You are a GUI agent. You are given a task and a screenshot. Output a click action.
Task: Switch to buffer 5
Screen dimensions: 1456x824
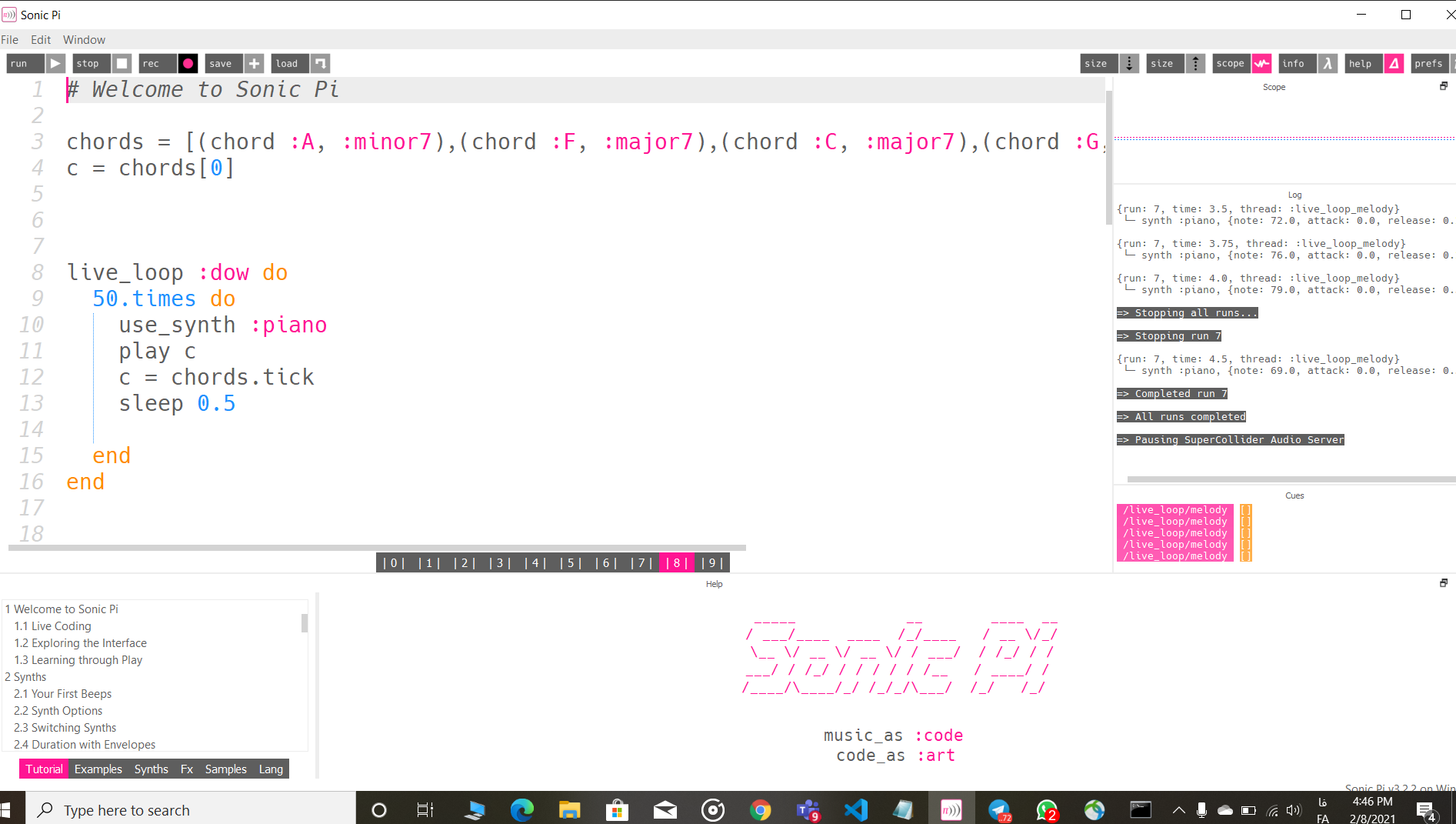(571, 563)
